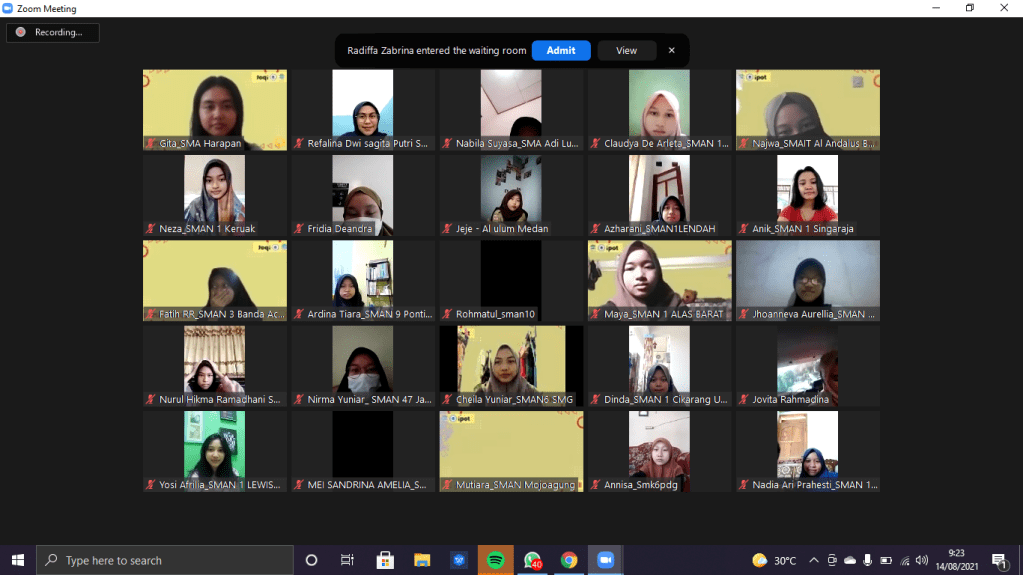The height and width of the screenshot is (575, 1023).
Task: Open Google Chrome from the taskbar
Action: 569,560
